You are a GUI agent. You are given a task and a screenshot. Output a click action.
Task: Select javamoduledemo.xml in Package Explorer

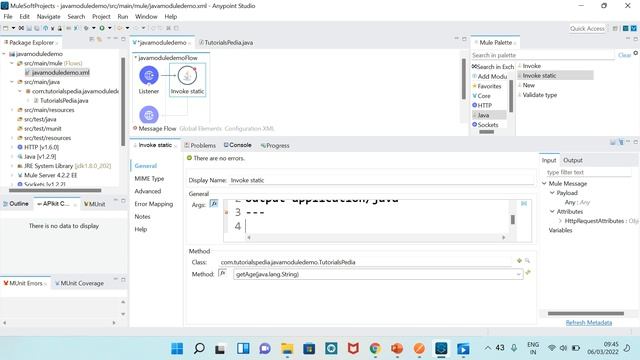click(57, 73)
